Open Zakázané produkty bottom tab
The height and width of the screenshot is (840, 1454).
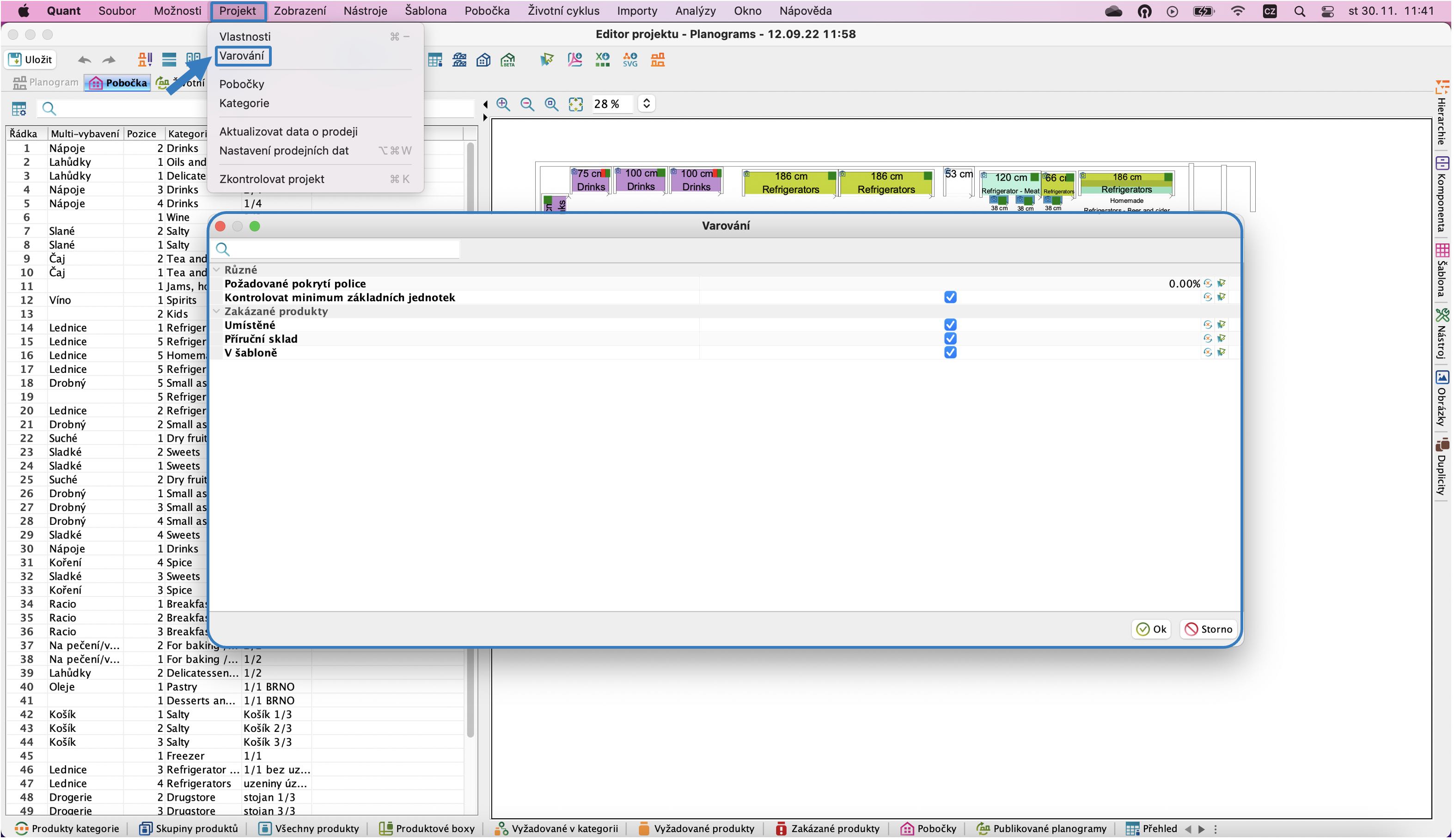coord(827,829)
